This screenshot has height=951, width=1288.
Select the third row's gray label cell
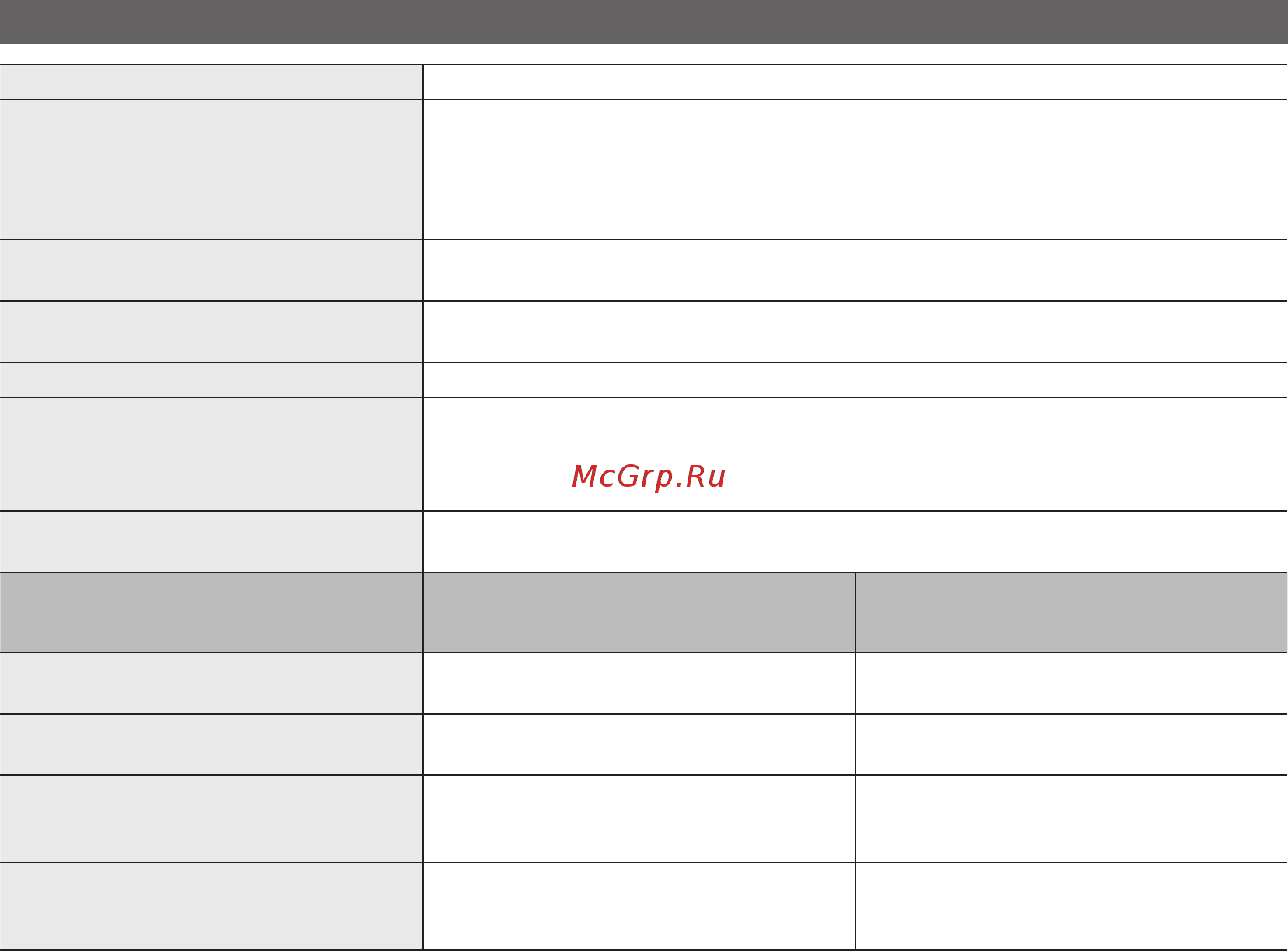[x=211, y=271]
